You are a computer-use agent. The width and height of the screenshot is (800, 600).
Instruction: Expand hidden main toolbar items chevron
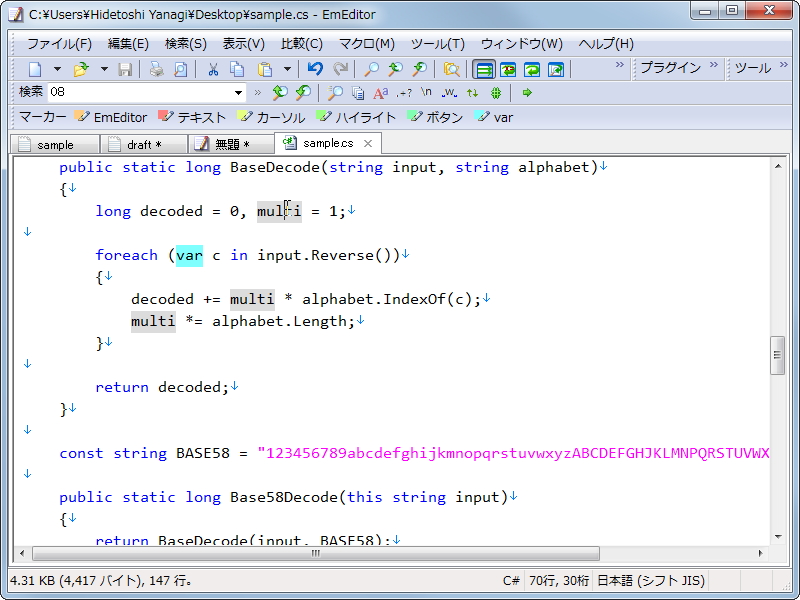pos(619,65)
